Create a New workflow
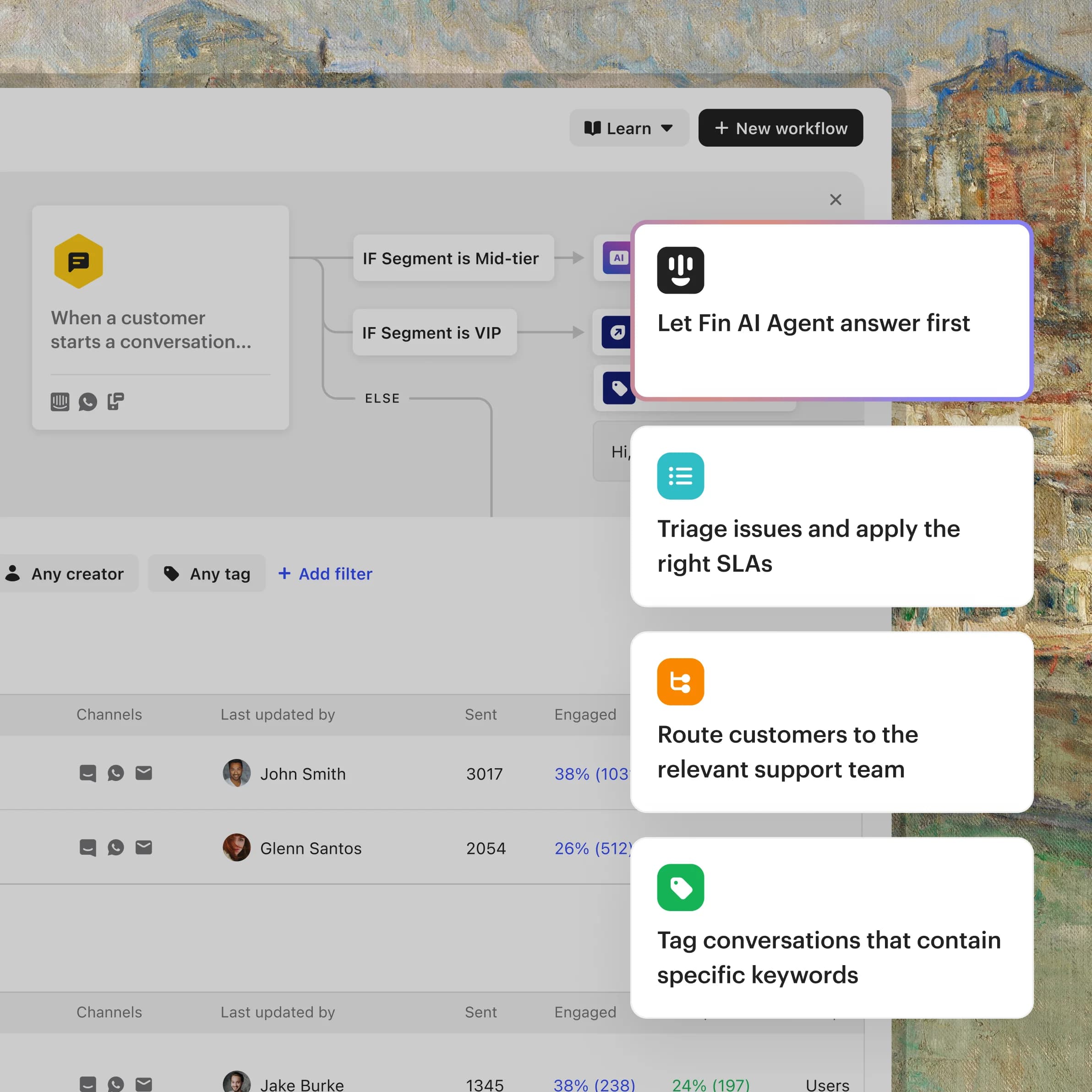Viewport: 1092px width, 1092px height. point(780,128)
